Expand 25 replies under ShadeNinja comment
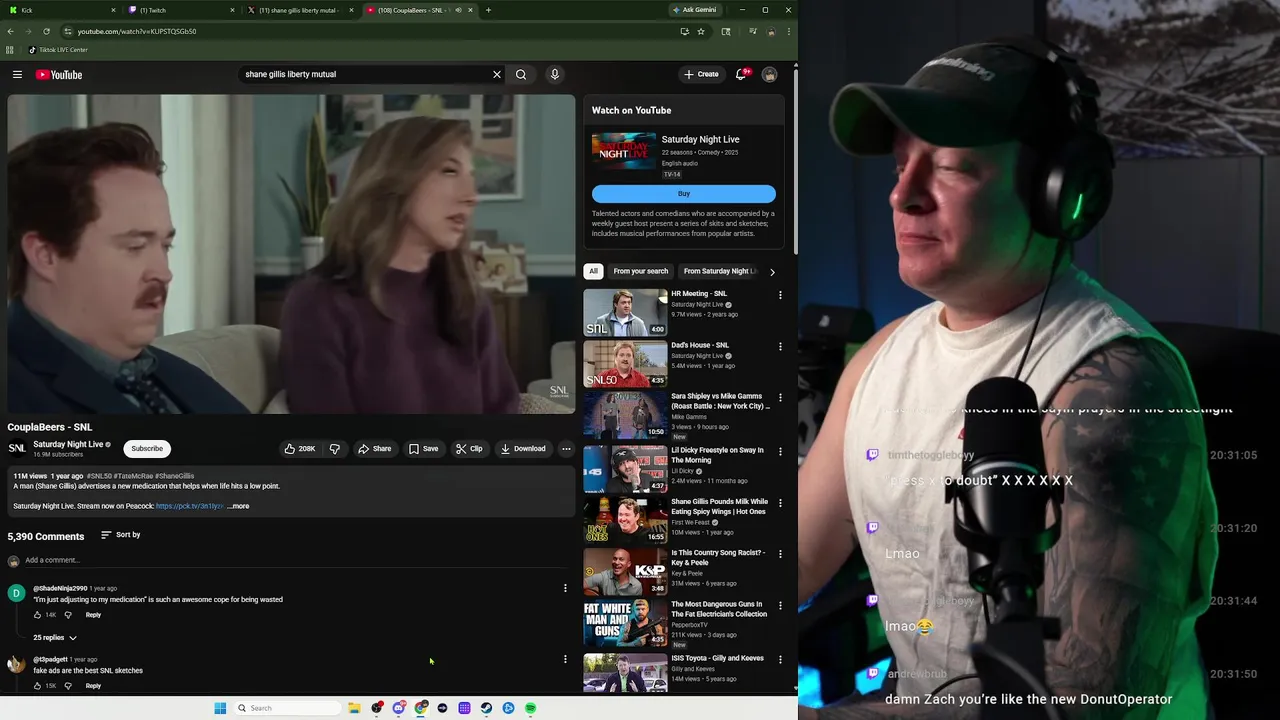Image resolution: width=1280 pixels, height=720 pixels. (x=55, y=637)
